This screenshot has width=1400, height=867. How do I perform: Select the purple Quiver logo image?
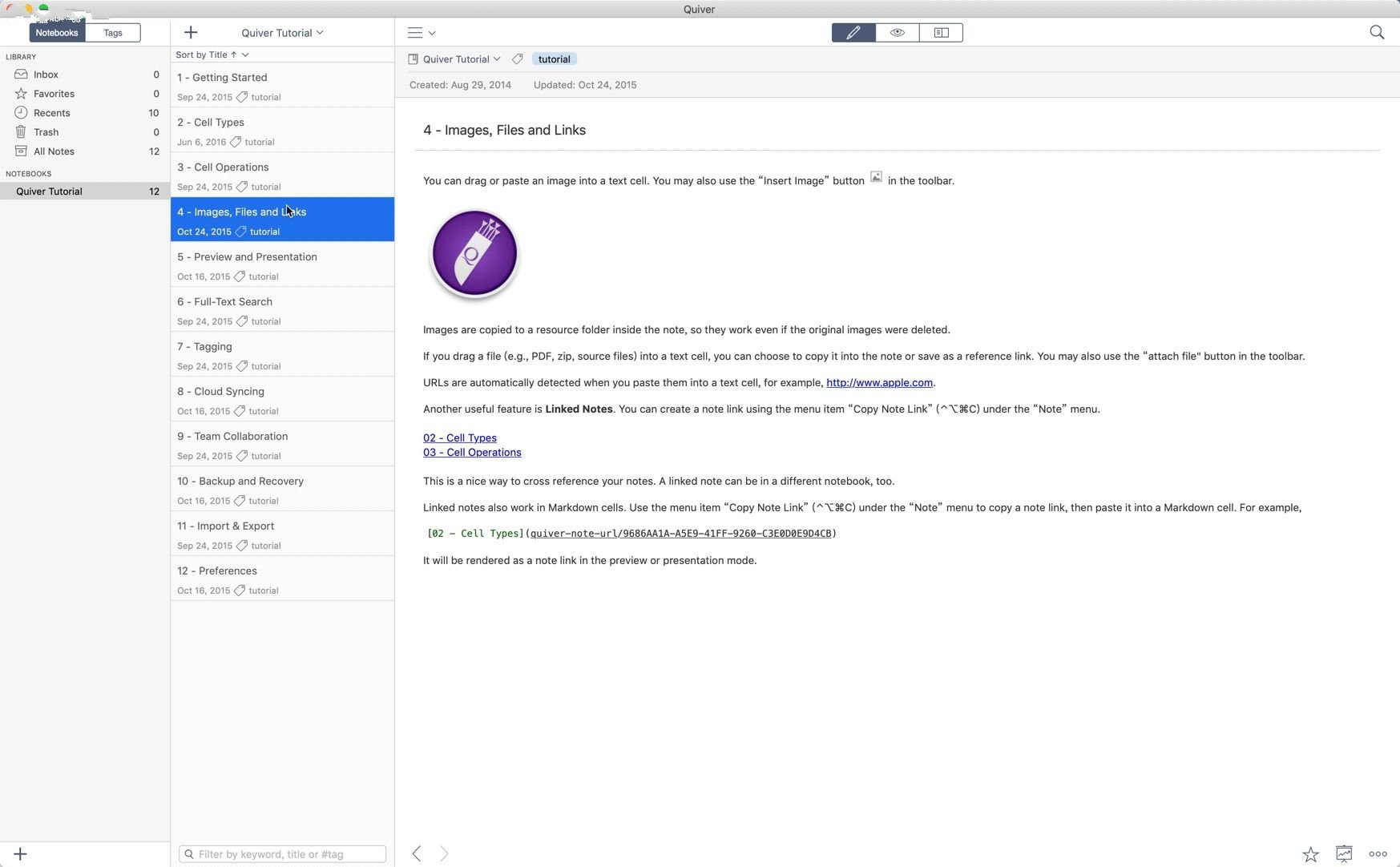(474, 255)
